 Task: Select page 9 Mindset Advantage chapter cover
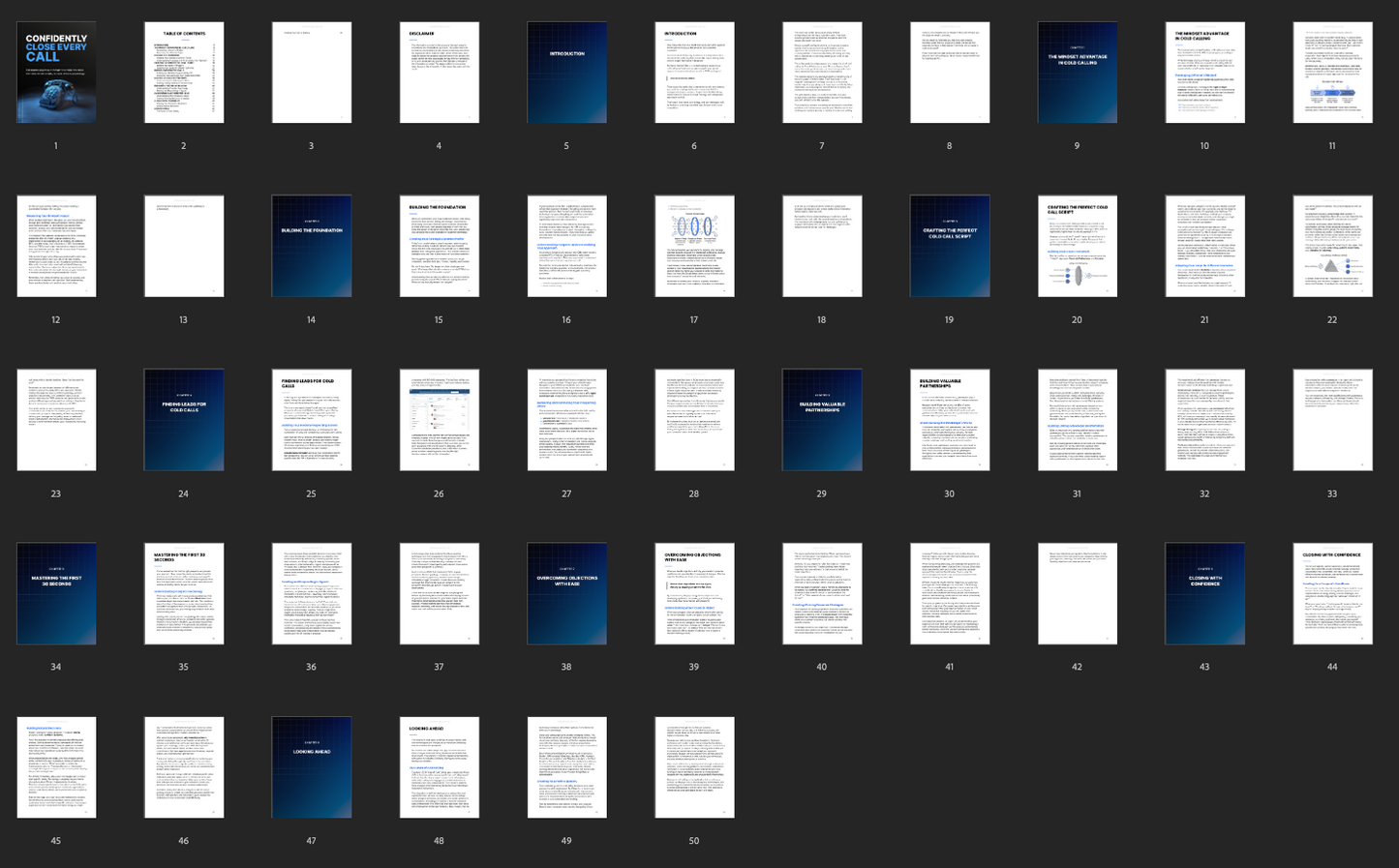[x=1077, y=73]
